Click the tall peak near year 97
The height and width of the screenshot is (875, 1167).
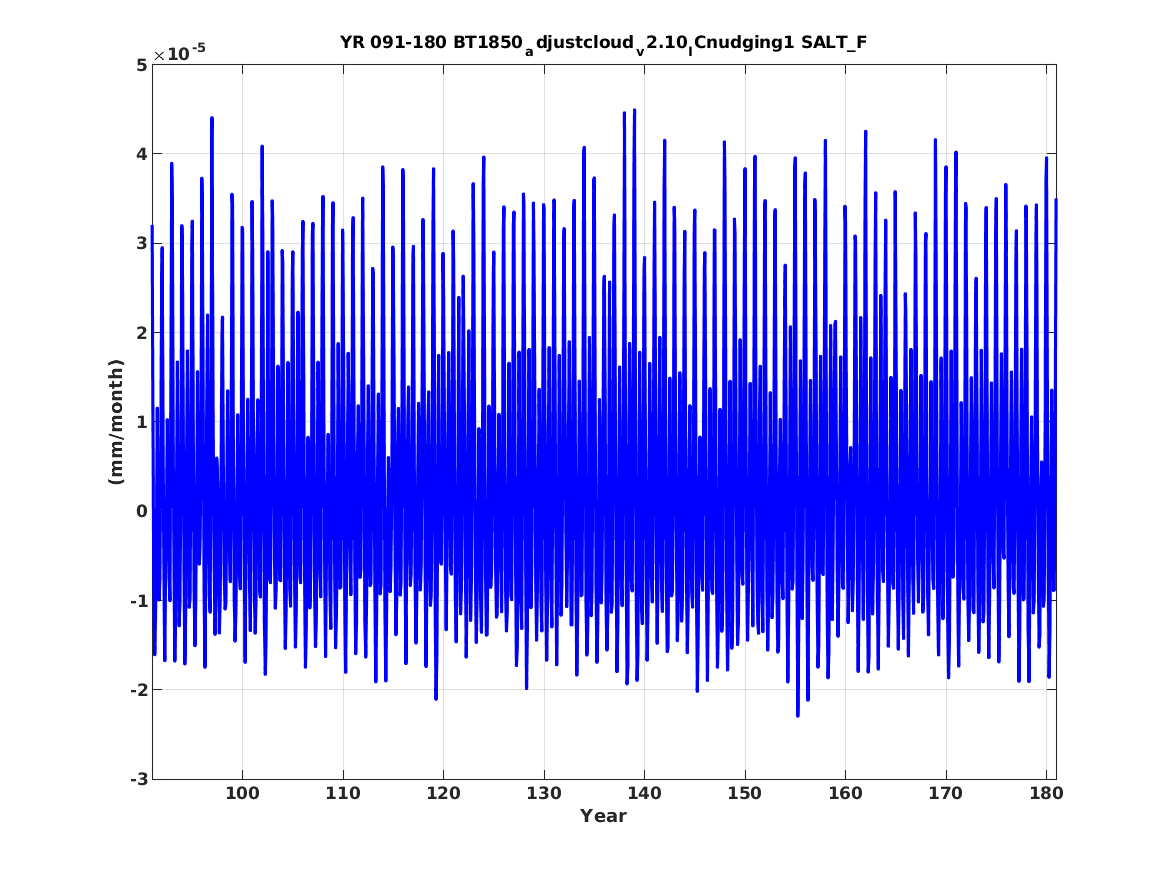coord(212,118)
